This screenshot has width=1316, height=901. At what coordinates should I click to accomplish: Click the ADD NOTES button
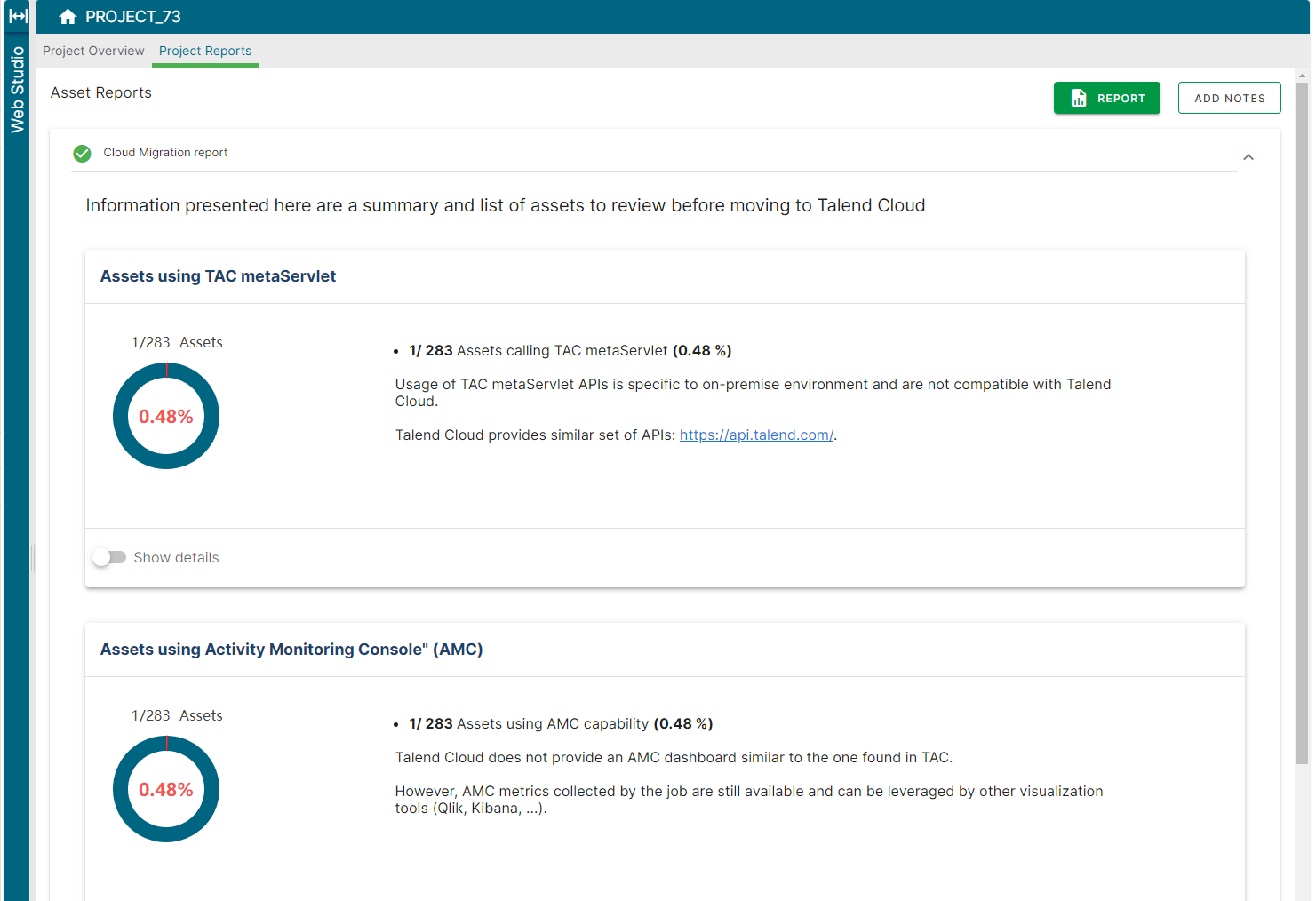(1229, 98)
